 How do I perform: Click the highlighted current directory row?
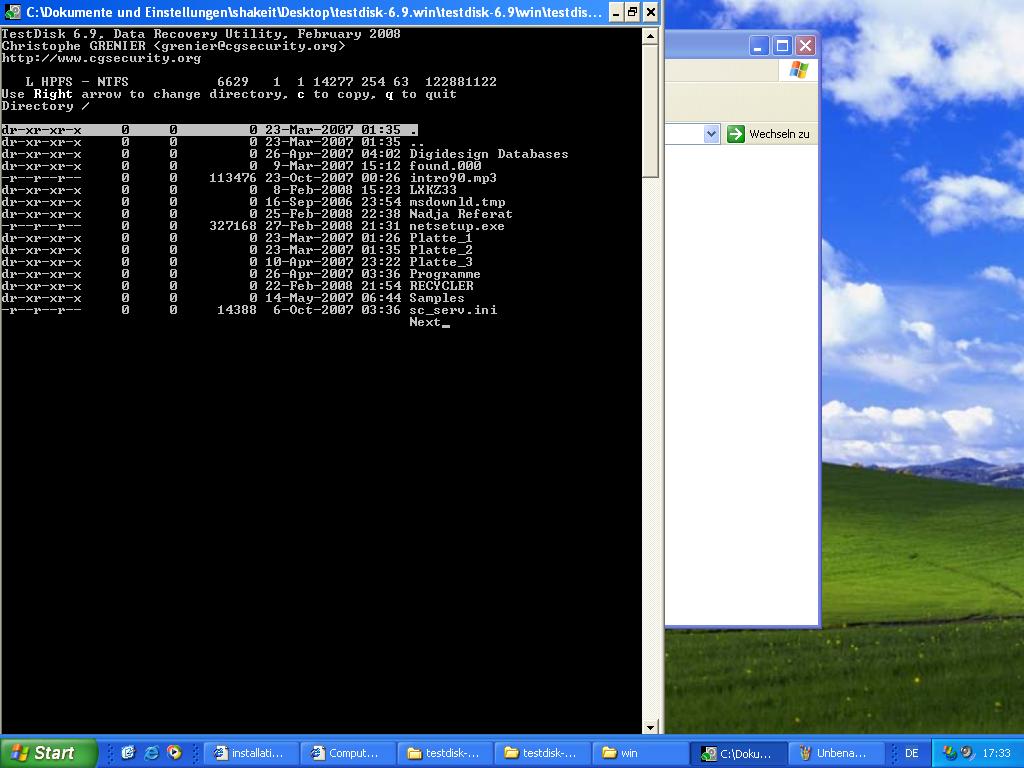[210, 130]
